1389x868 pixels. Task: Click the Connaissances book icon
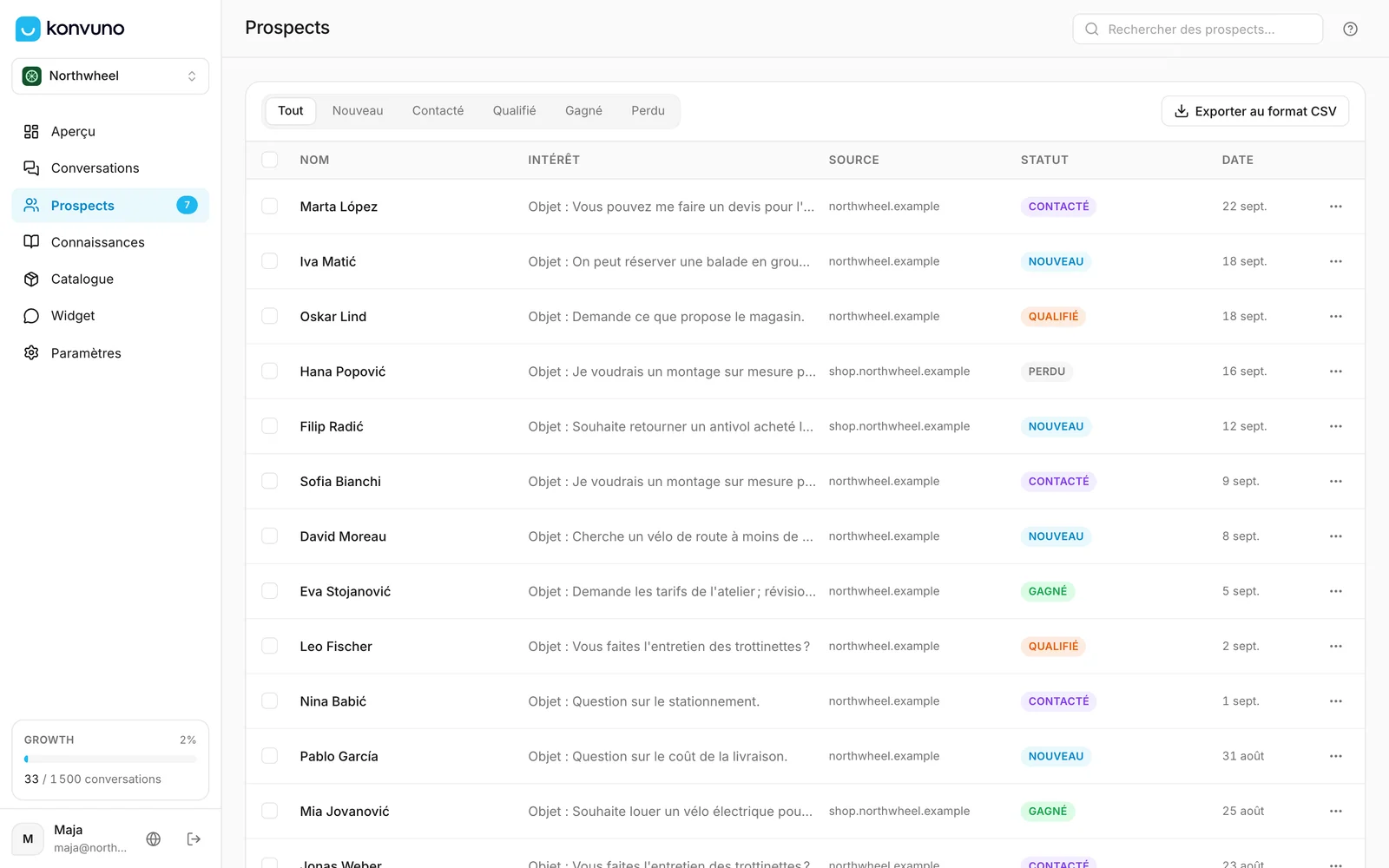click(x=31, y=241)
